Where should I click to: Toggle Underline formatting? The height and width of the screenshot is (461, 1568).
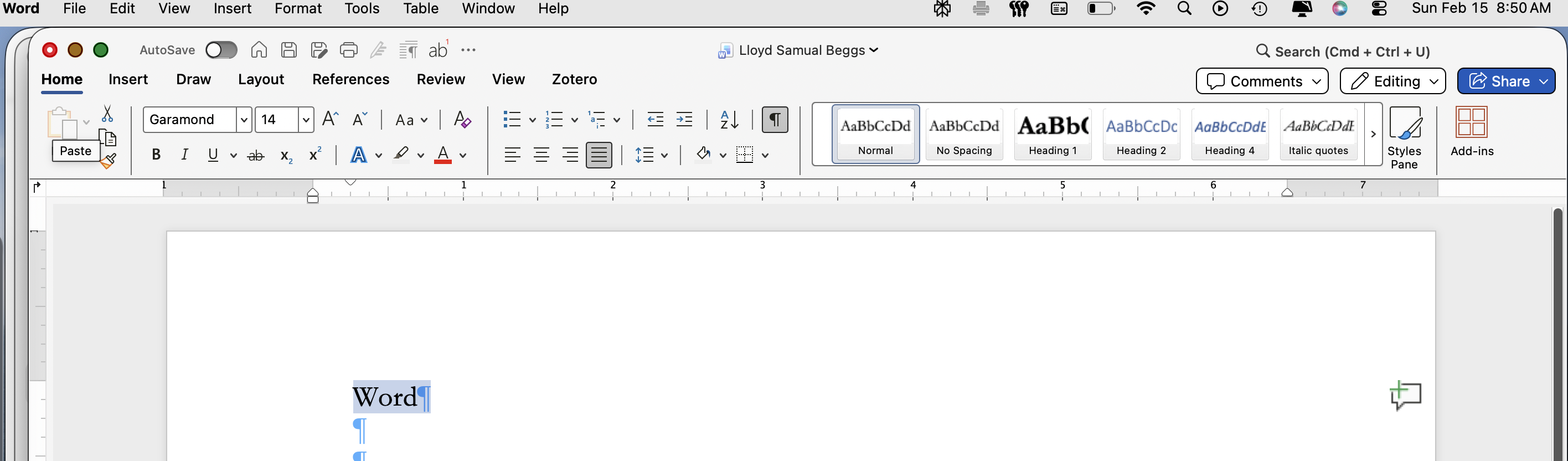coord(213,155)
